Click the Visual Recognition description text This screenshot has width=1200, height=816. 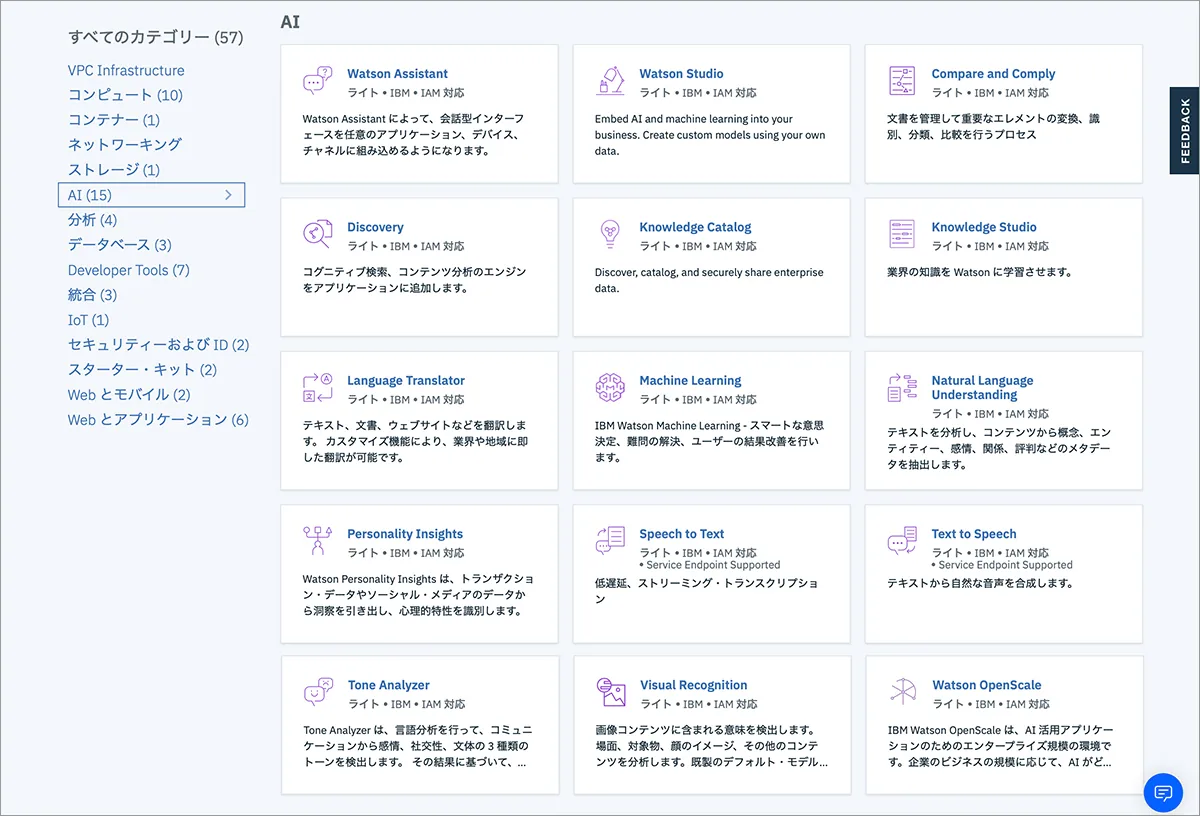point(710,746)
